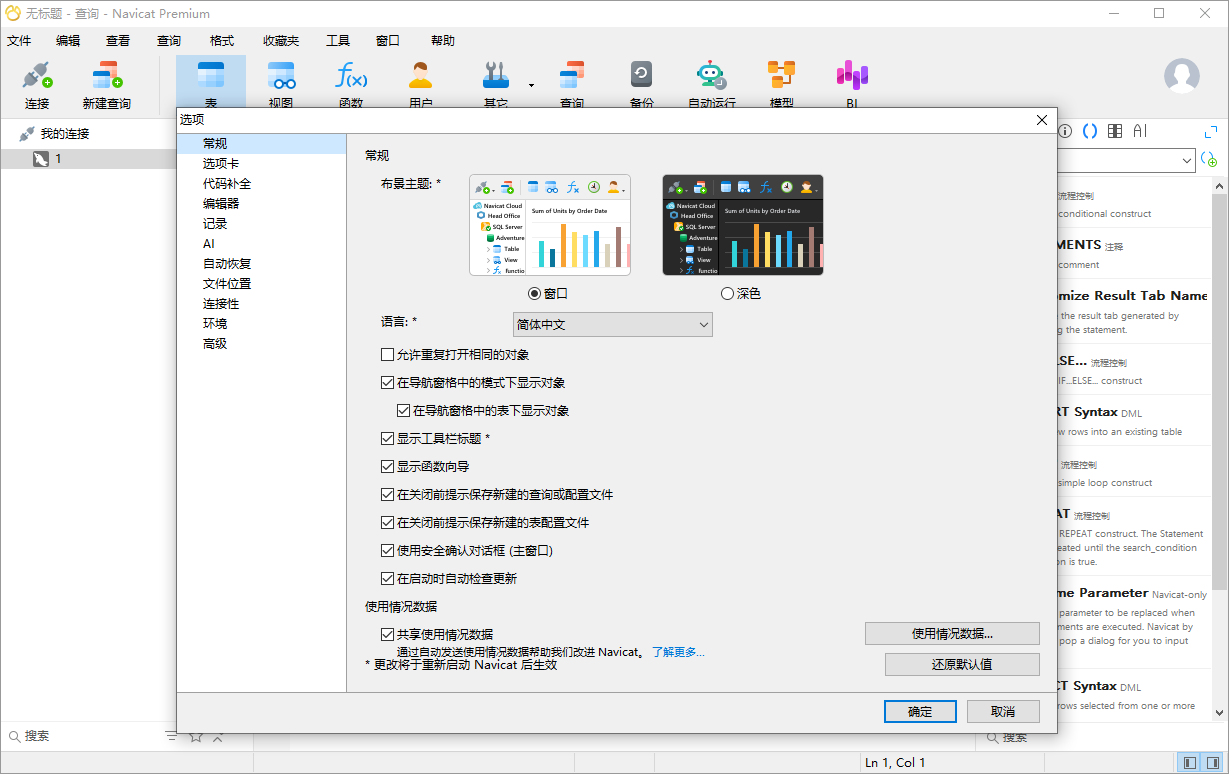Viewport: 1229px width, 774px height.
Task: Click the 了解更多 link
Action: [678, 651]
